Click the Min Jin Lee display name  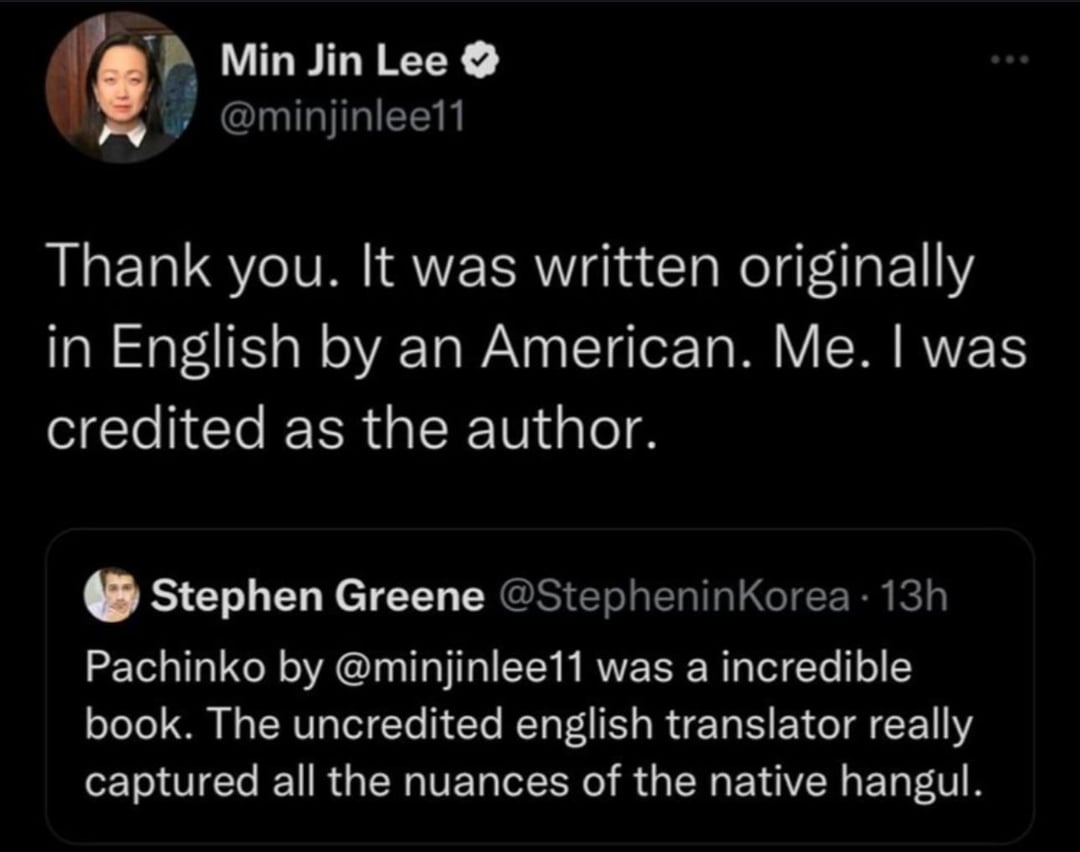[x=334, y=63]
